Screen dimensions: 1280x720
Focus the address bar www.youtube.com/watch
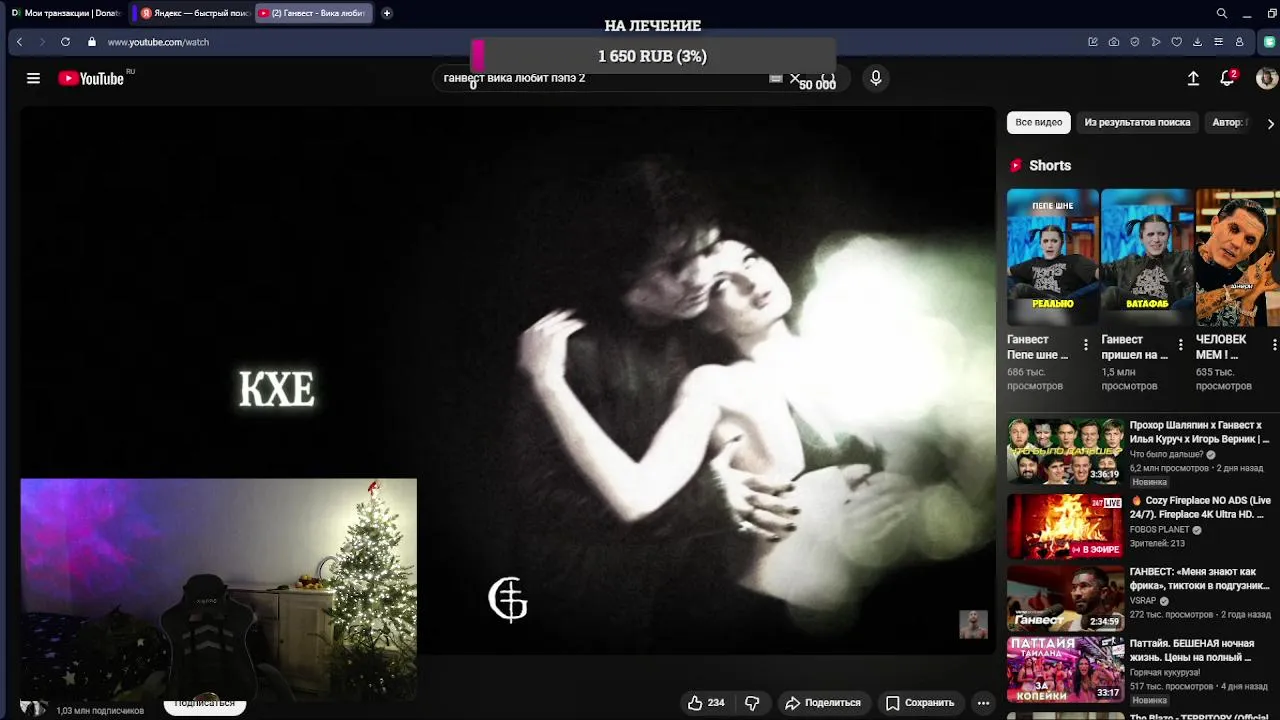158,42
